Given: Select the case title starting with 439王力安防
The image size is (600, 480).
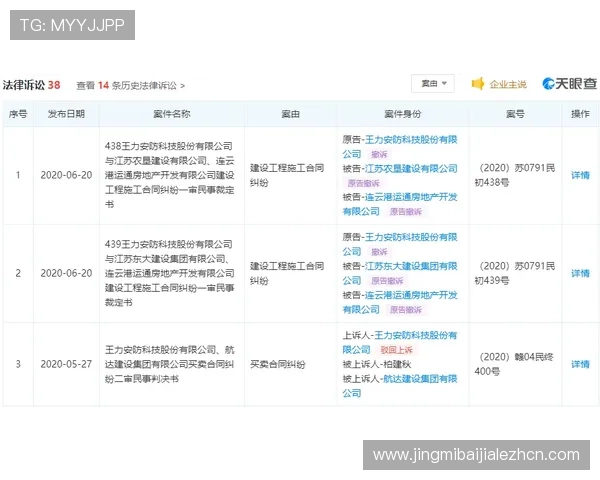Looking at the screenshot, I should point(170,273).
